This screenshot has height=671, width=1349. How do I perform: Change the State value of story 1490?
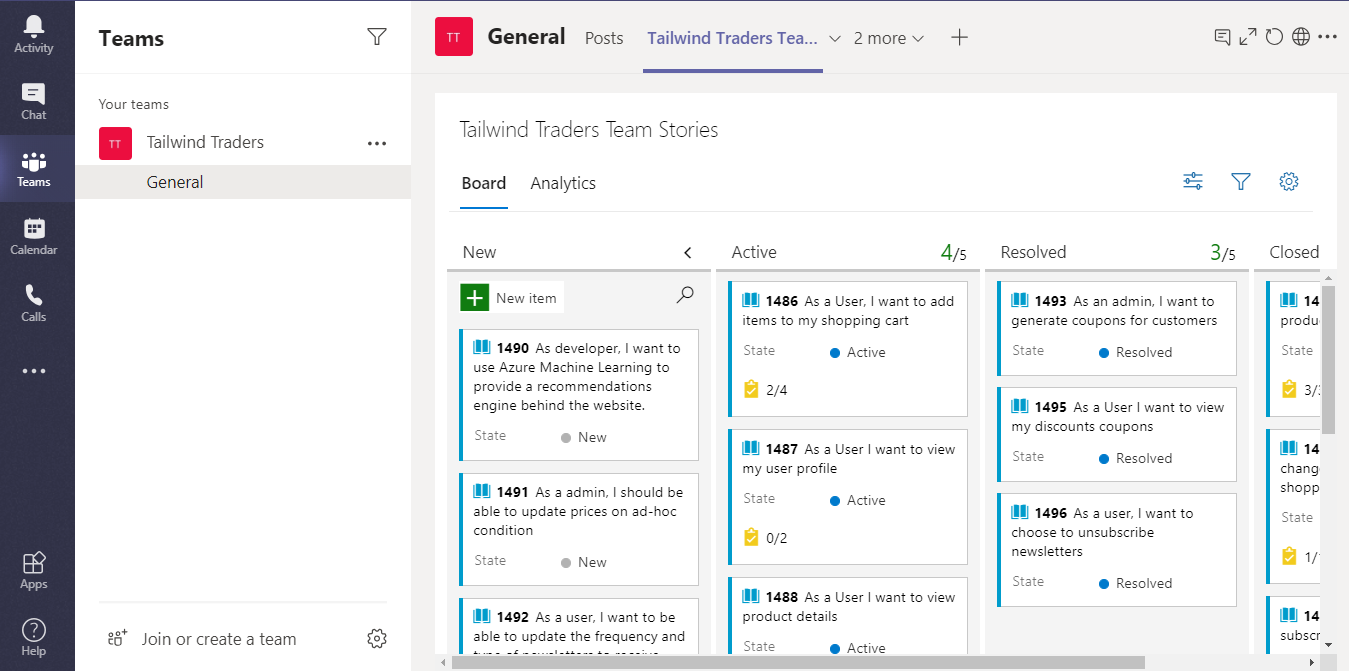click(x=584, y=437)
